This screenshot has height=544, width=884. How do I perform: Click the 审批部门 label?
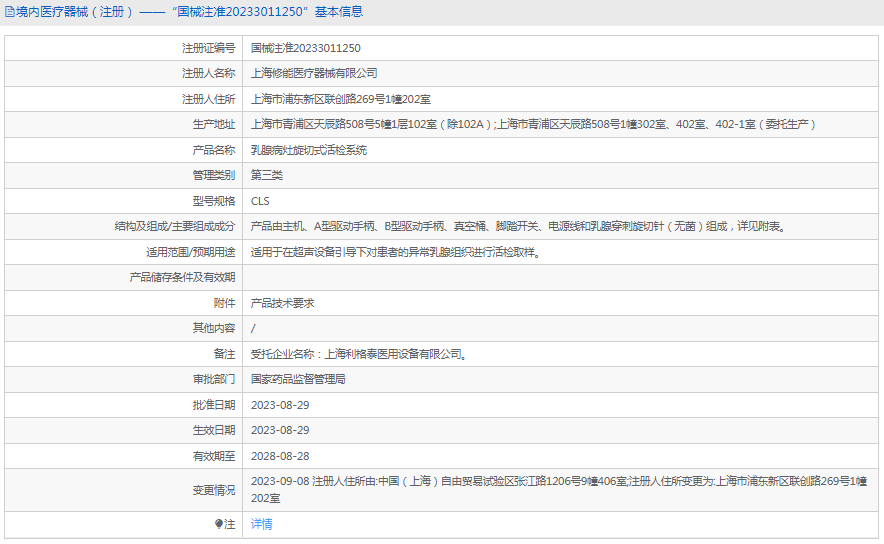click(214, 379)
